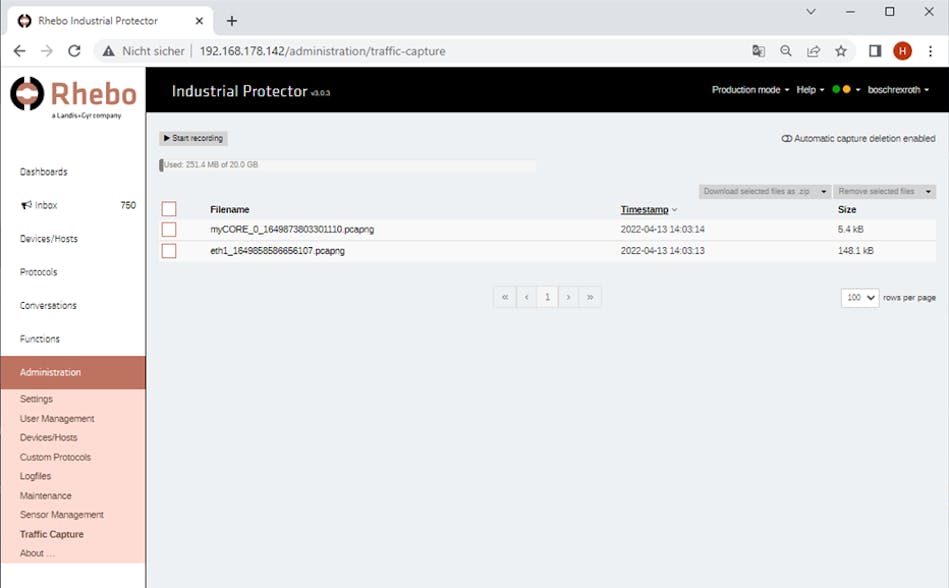Open the Conversations menu item
The width and height of the screenshot is (949, 588).
point(48,305)
